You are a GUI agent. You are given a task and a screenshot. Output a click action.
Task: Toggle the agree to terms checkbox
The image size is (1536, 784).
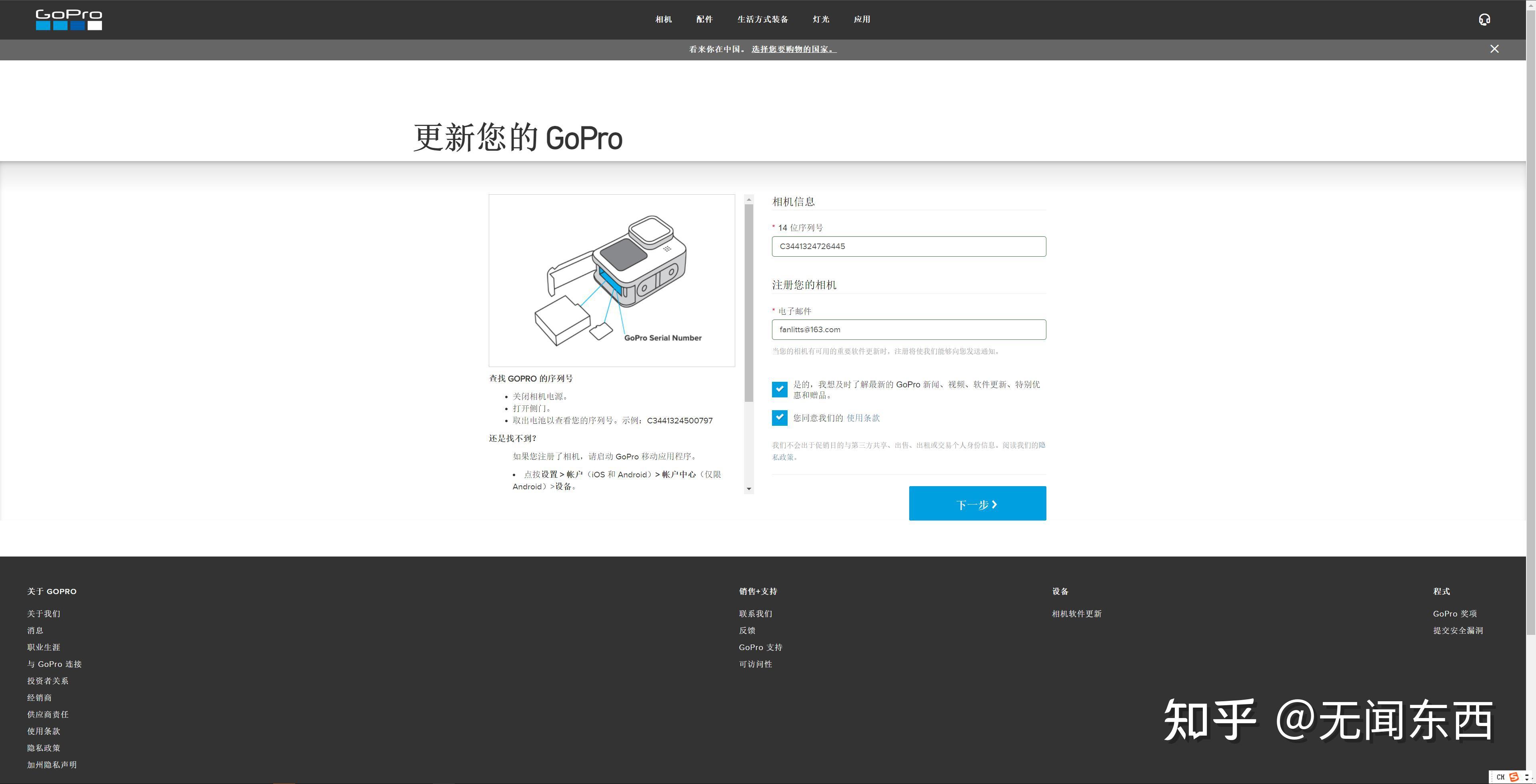(779, 418)
